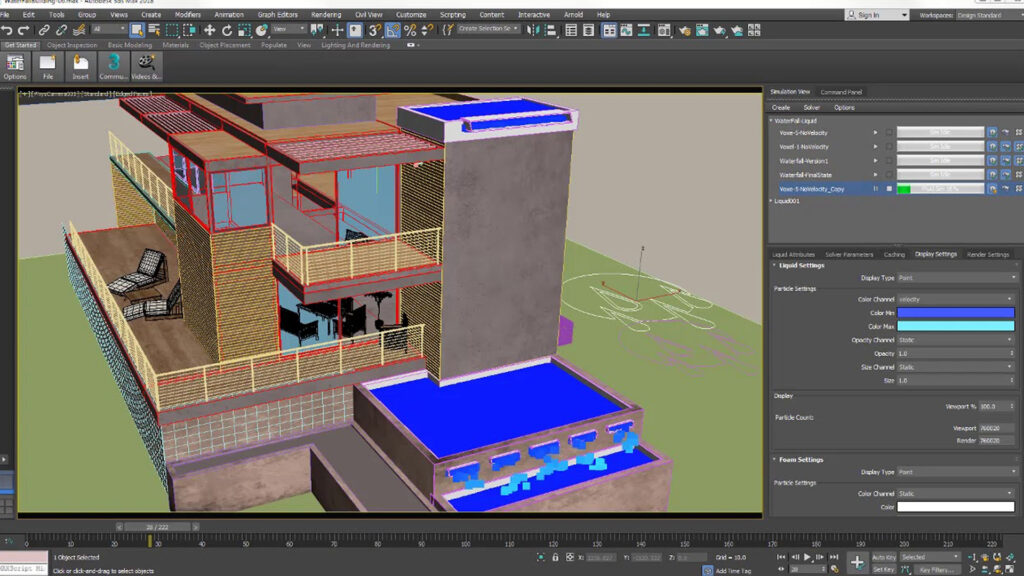Click Rectangular Selection Region icon

pyautogui.click(x=172, y=30)
